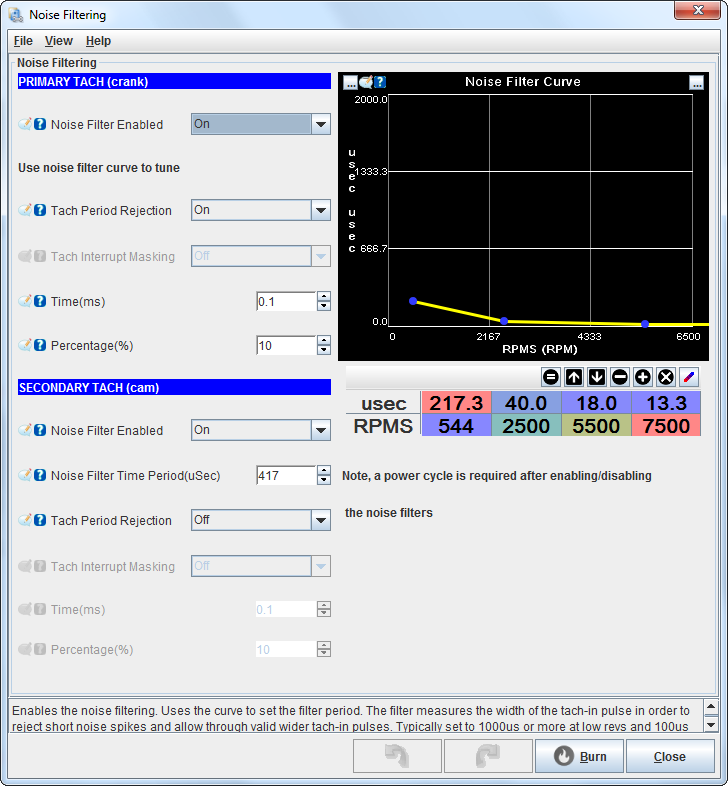Click the X circle icon in curve toolbar
Viewport: 728px width, 786px height.
[x=666, y=377]
